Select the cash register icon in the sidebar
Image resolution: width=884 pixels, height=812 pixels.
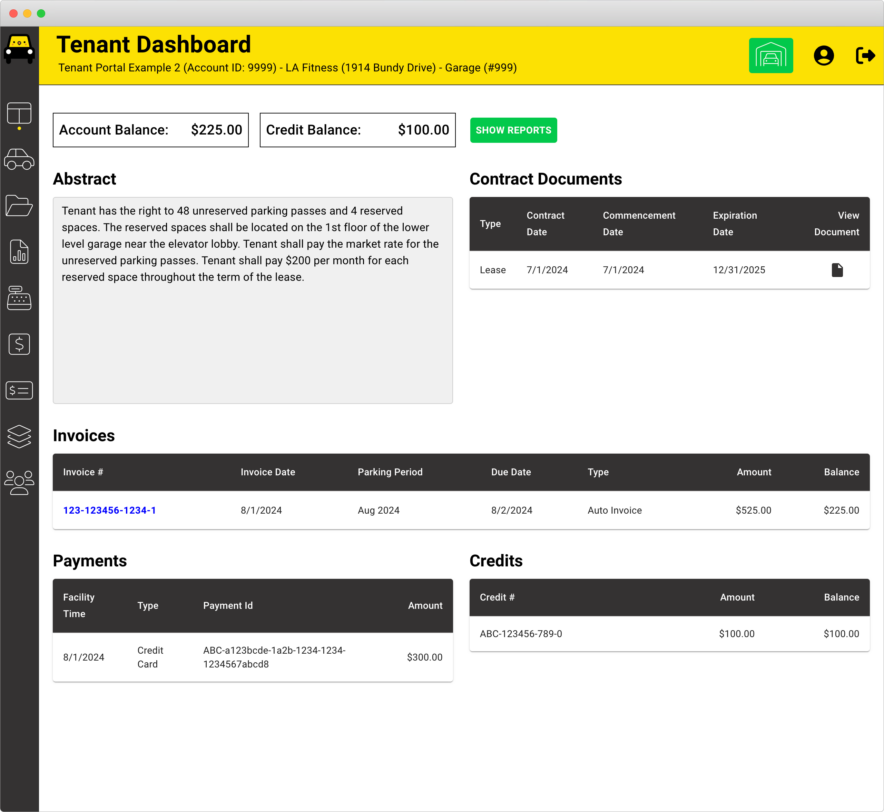point(19,298)
